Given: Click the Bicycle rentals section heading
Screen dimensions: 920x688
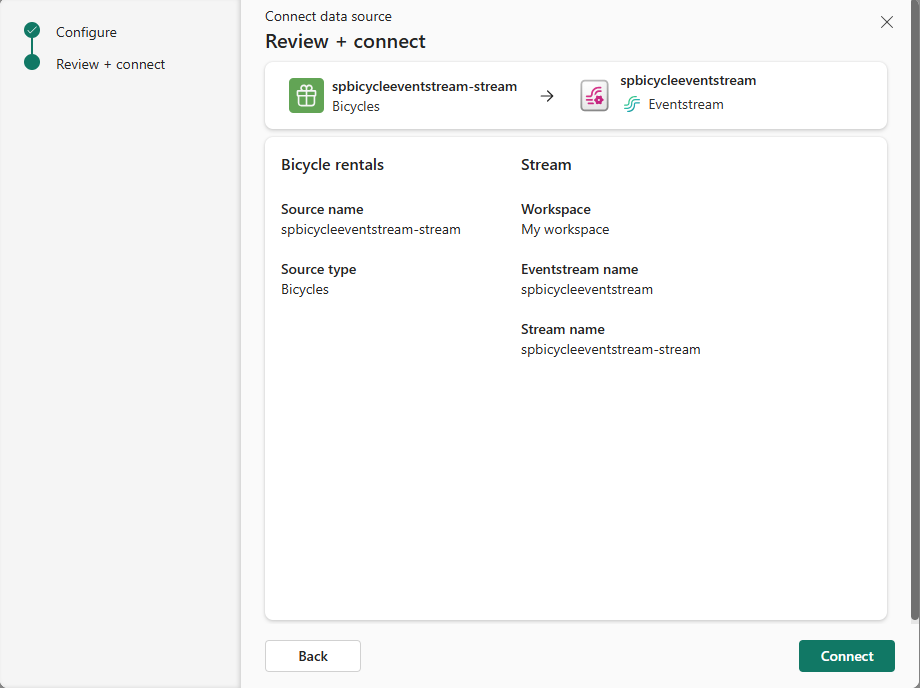Looking at the screenshot, I should pyautogui.click(x=333, y=165).
